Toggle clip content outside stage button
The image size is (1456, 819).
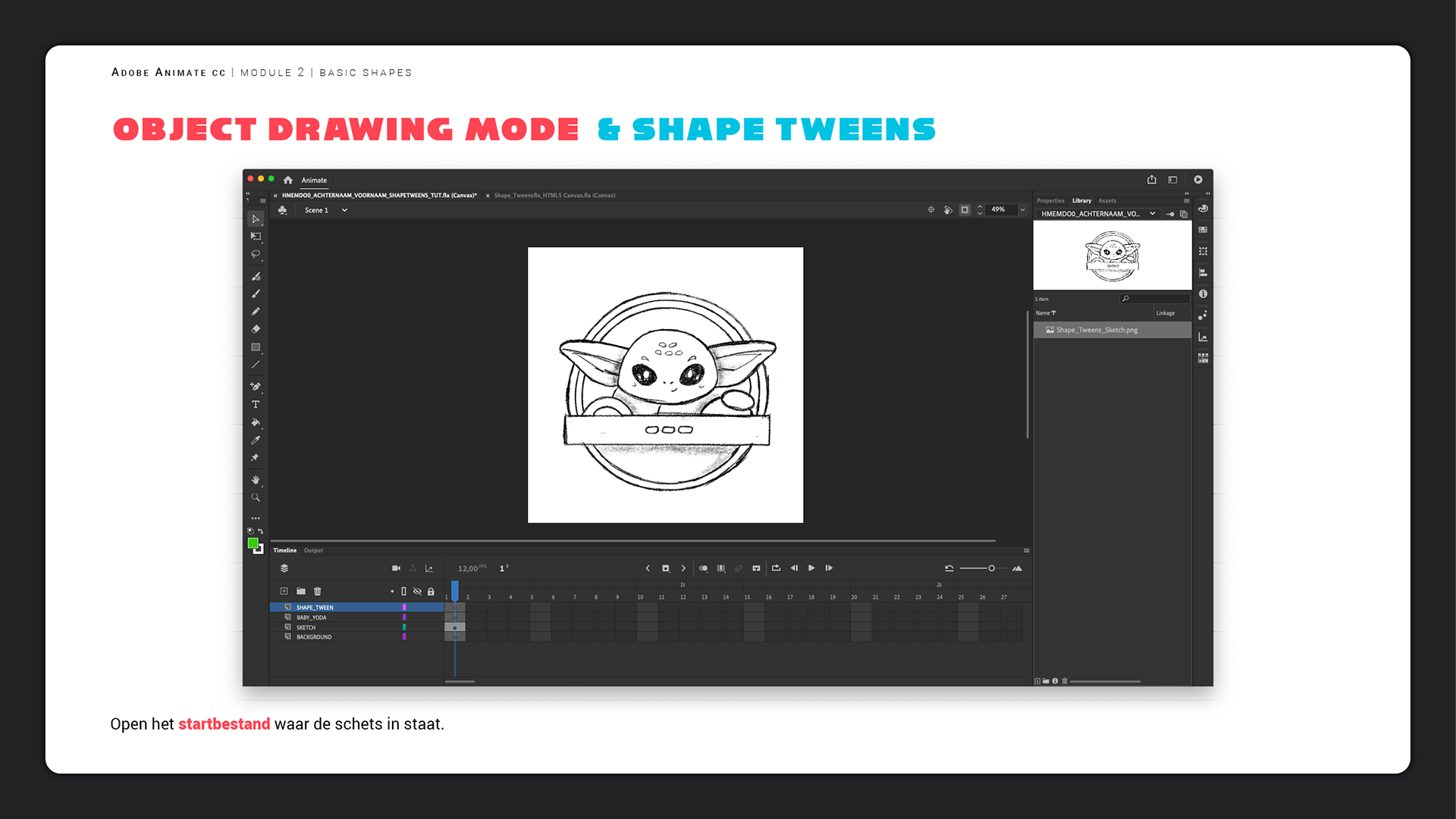tap(965, 210)
